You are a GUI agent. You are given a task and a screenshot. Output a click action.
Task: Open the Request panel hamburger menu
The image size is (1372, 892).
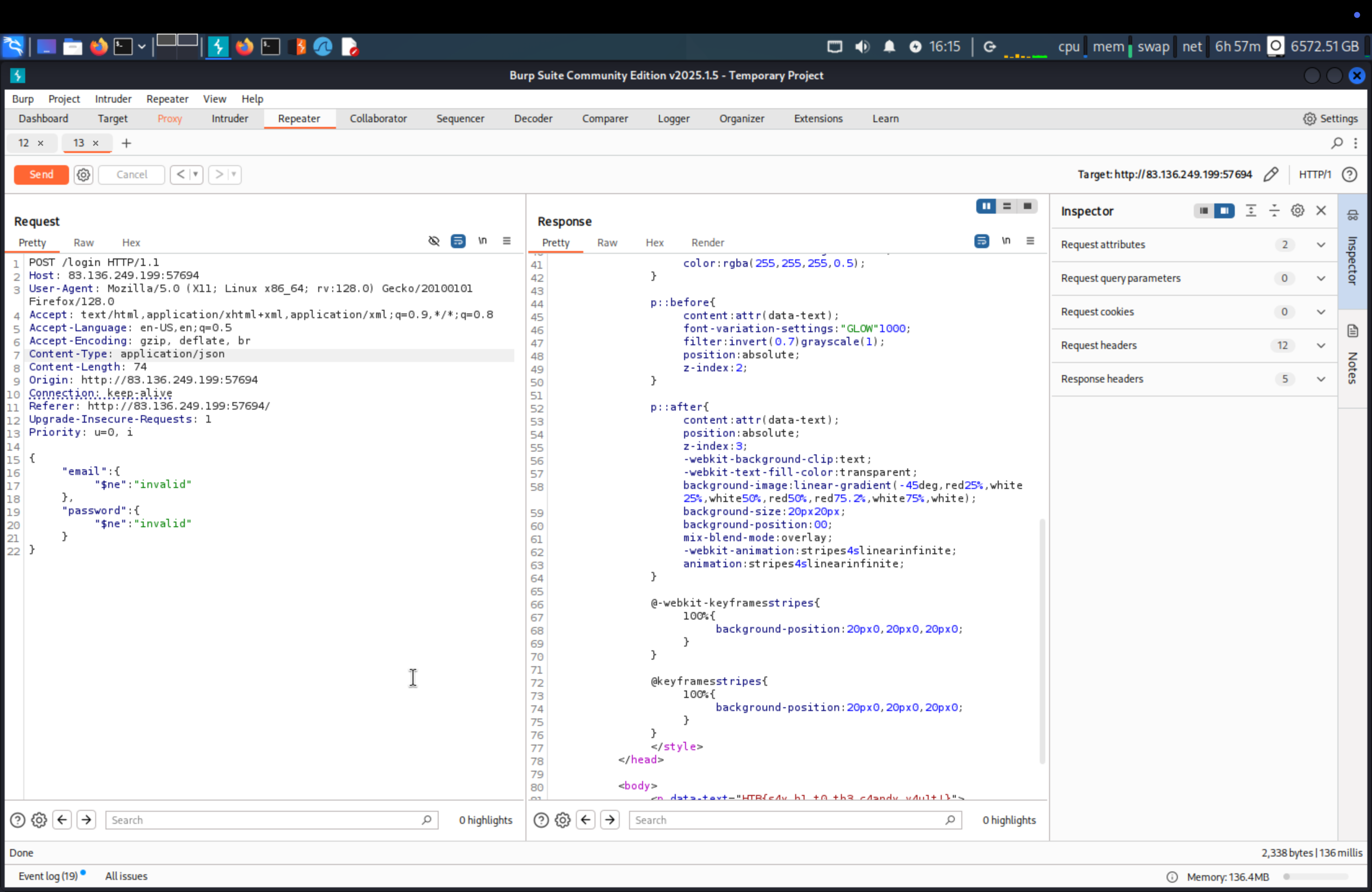[507, 241]
